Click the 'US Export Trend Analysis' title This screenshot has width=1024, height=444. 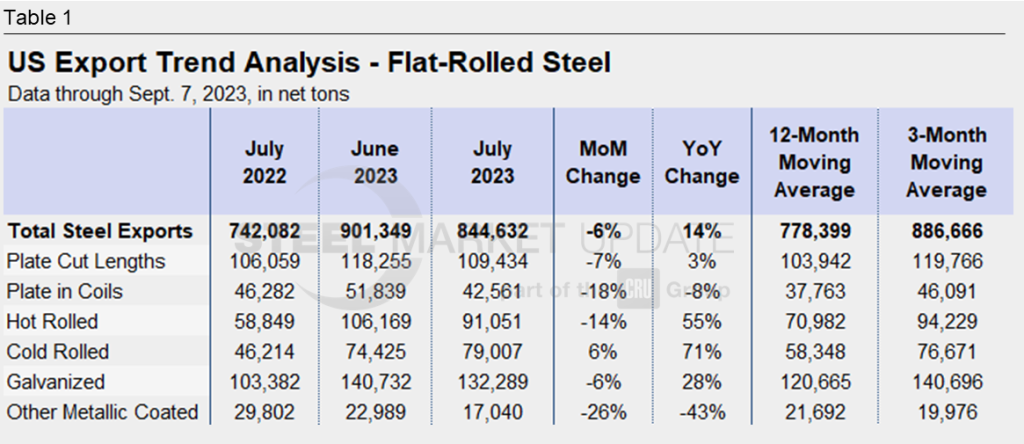[308, 62]
